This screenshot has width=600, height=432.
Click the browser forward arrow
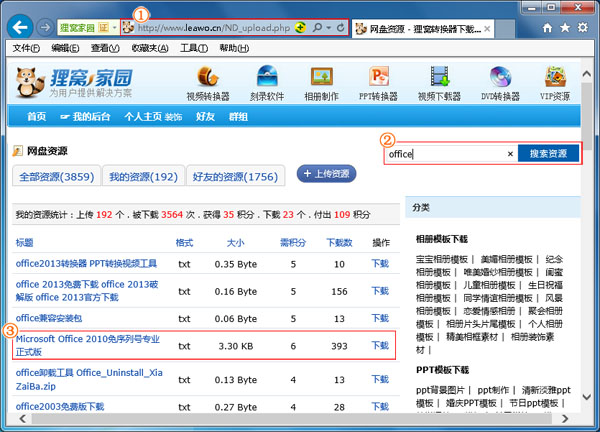tap(45, 28)
